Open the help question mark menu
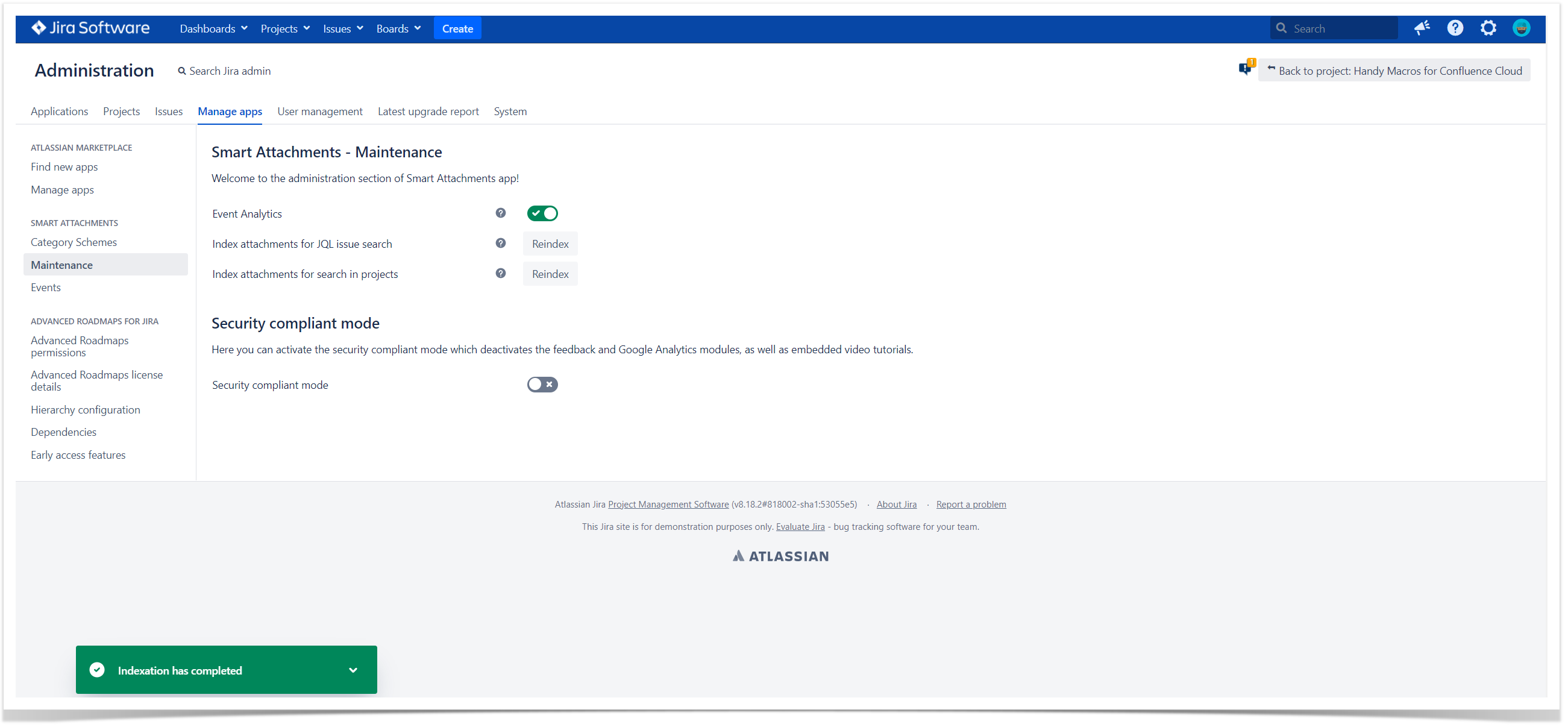 coord(1454,28)
